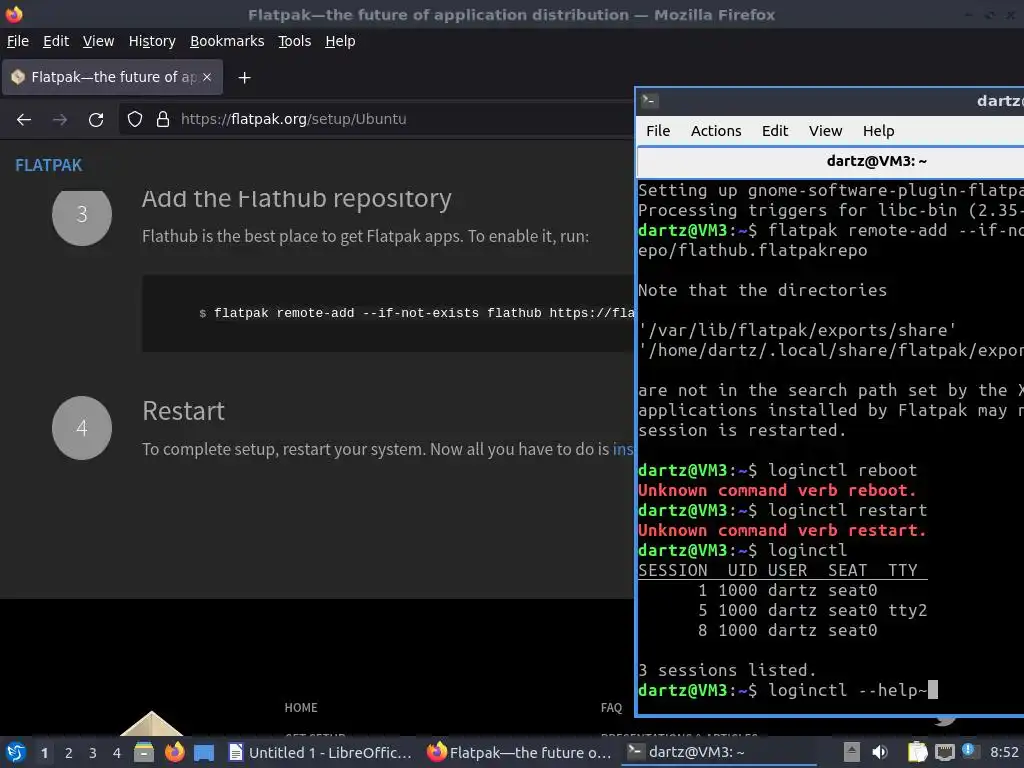Select the dartz@VM3: ~ terminal tab

831,161
